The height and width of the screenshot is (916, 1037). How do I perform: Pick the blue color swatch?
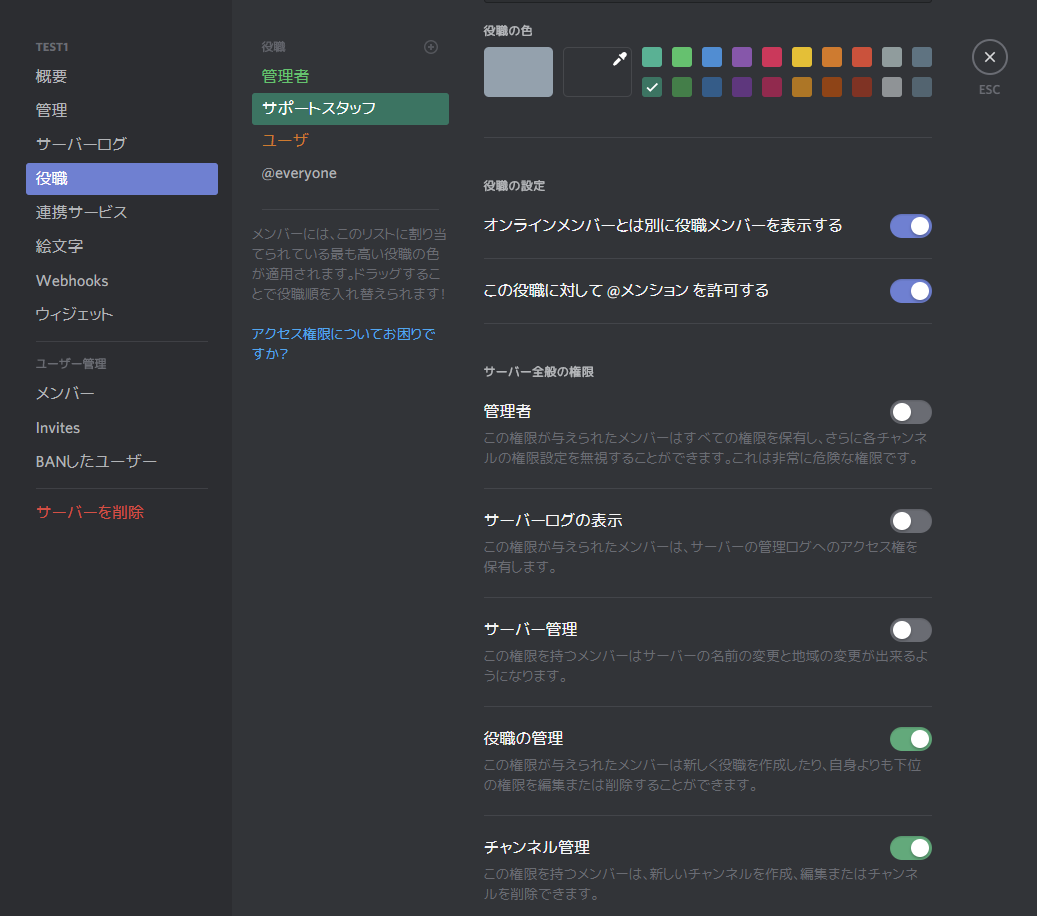click(712, 57)
